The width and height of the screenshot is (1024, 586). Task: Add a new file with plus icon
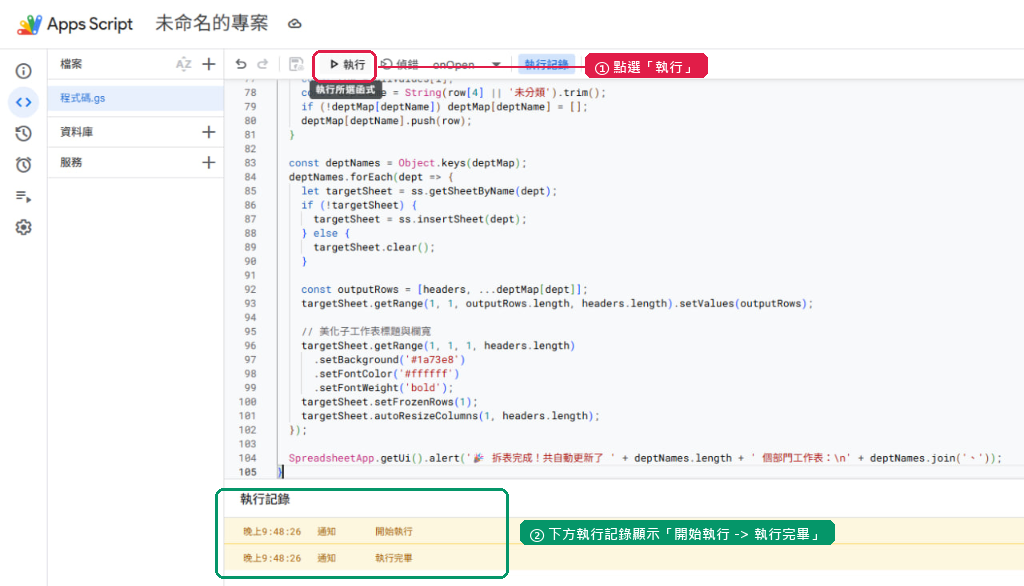[x=208, y=64]
